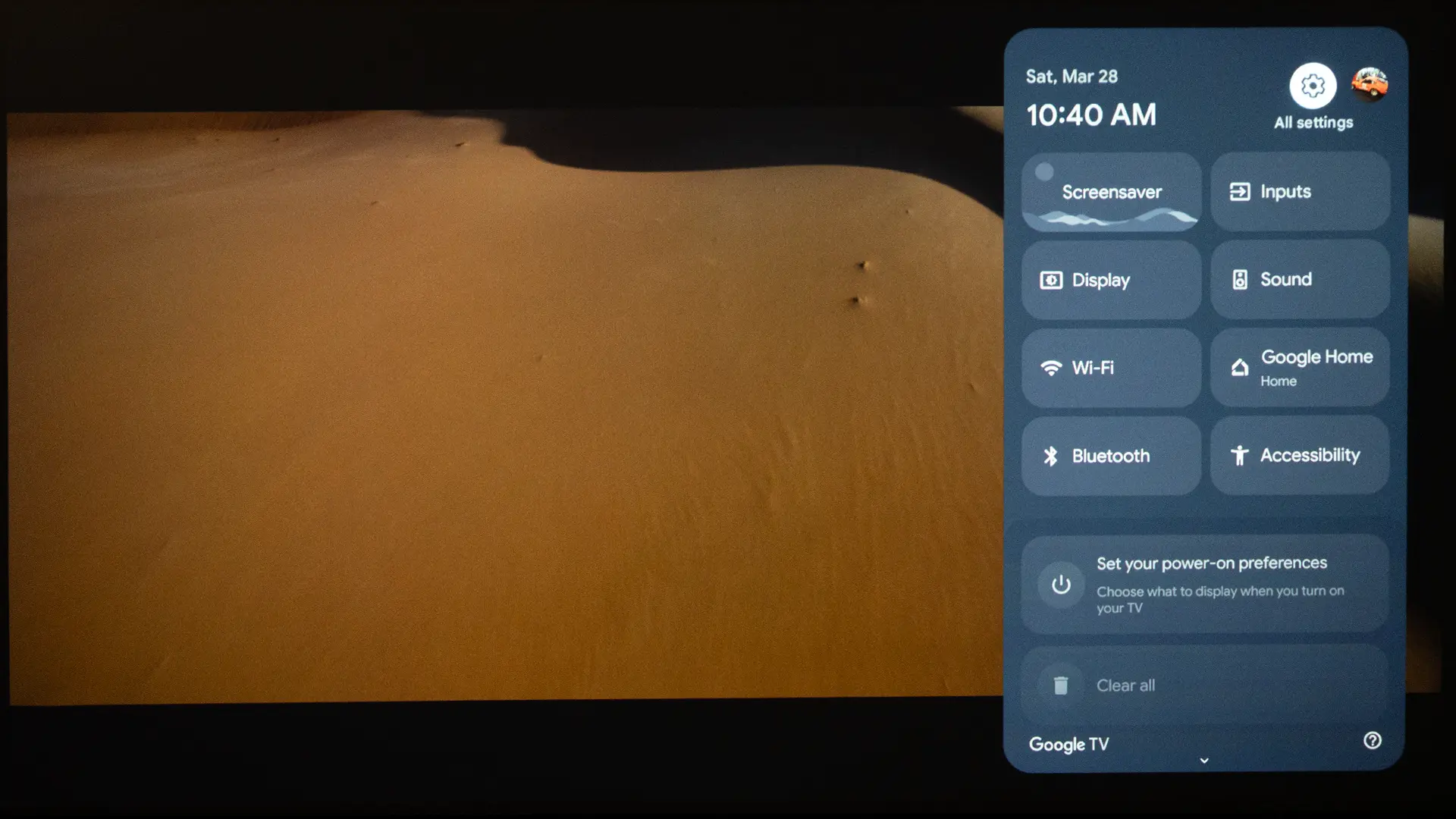Screen dimensions: 1456x819
Task: Open the Sound settings tile
Action: (x=1300, y=280)
